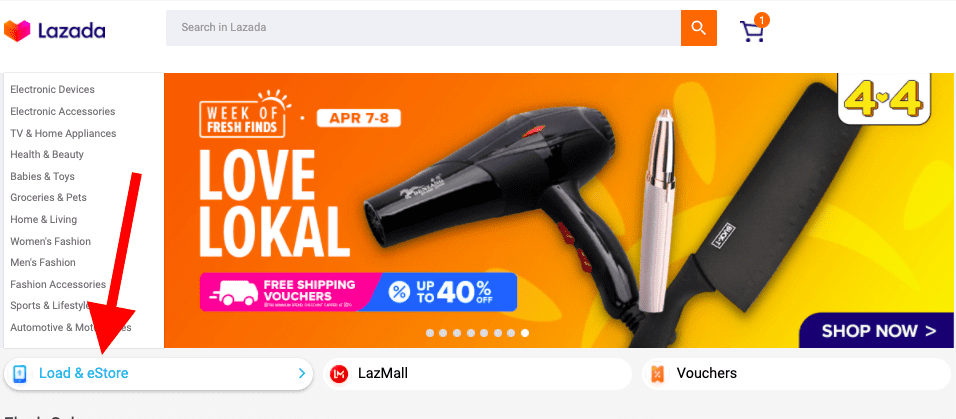Click the up to 40% off badge

pyautogui.click(x=450, y=292)
